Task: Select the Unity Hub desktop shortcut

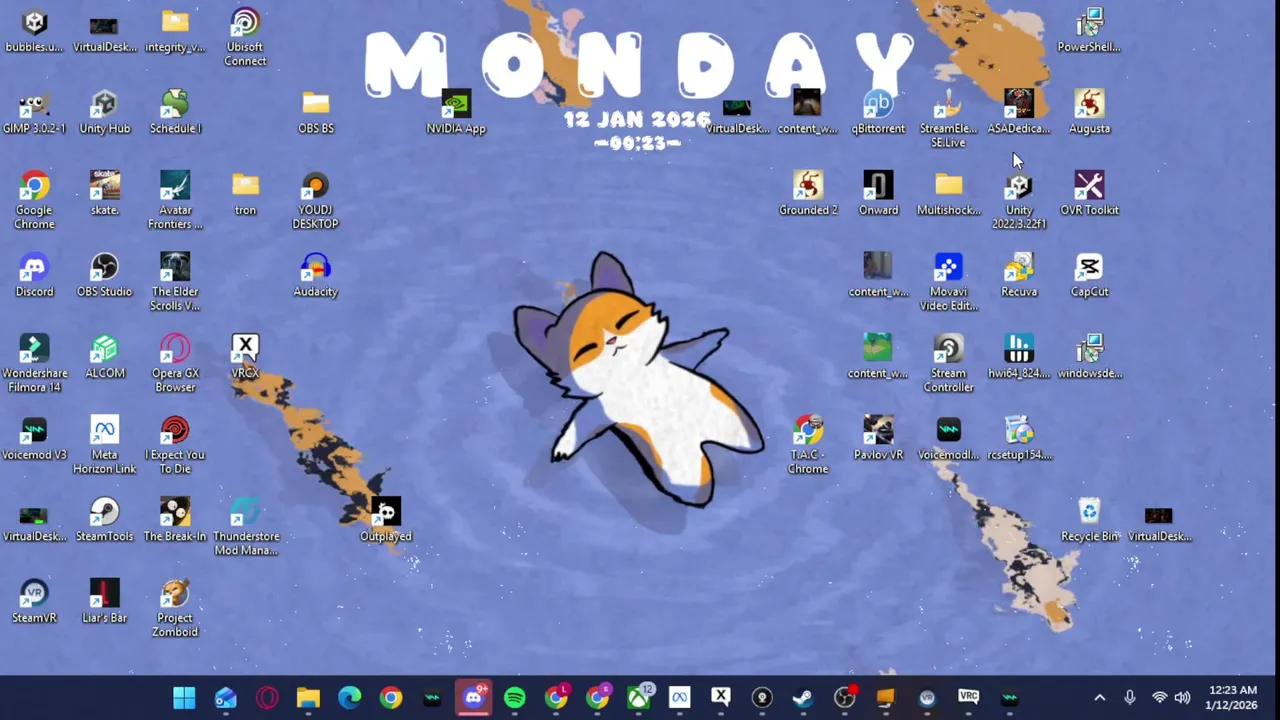Action: 104,111
